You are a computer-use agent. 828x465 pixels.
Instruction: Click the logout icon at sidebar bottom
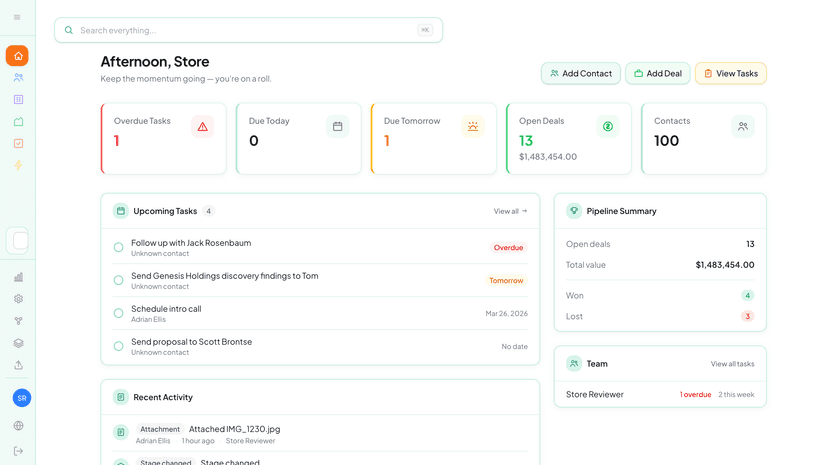click(x=18, y=451)
